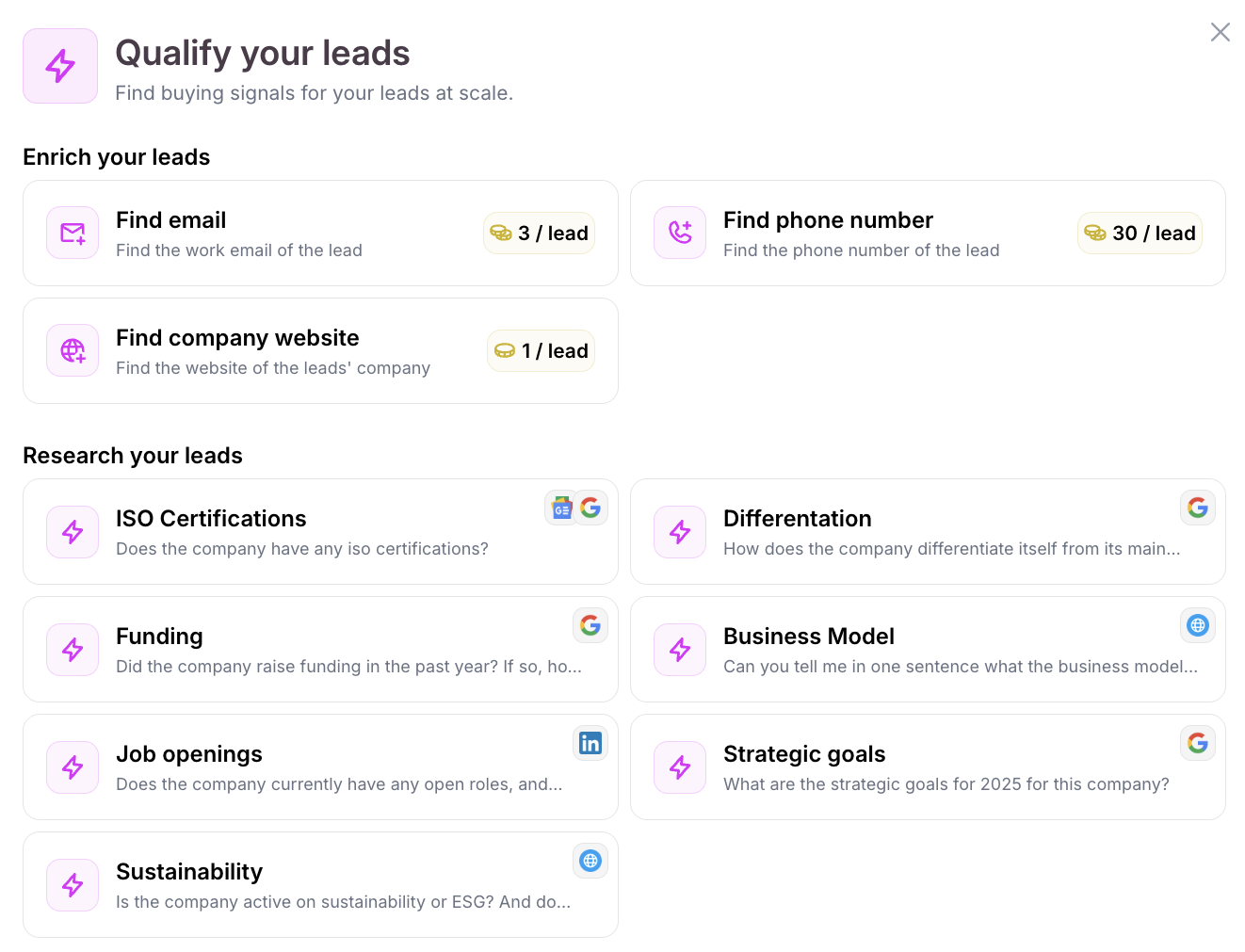1245x952 pixels.
Task: Click the Find email envelope icon
Action: point(73,233)
